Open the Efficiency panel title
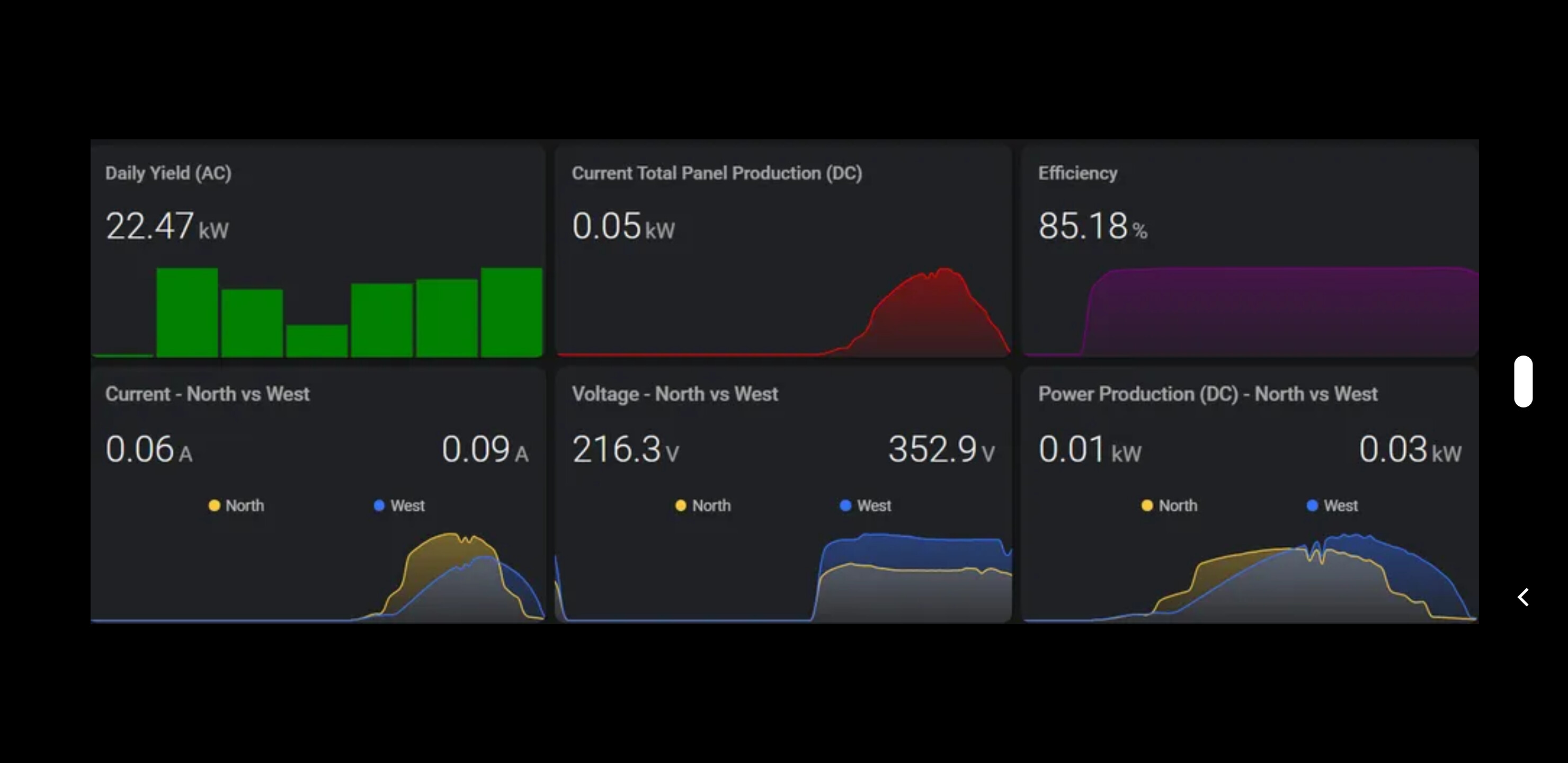 tap(1077, 173)
